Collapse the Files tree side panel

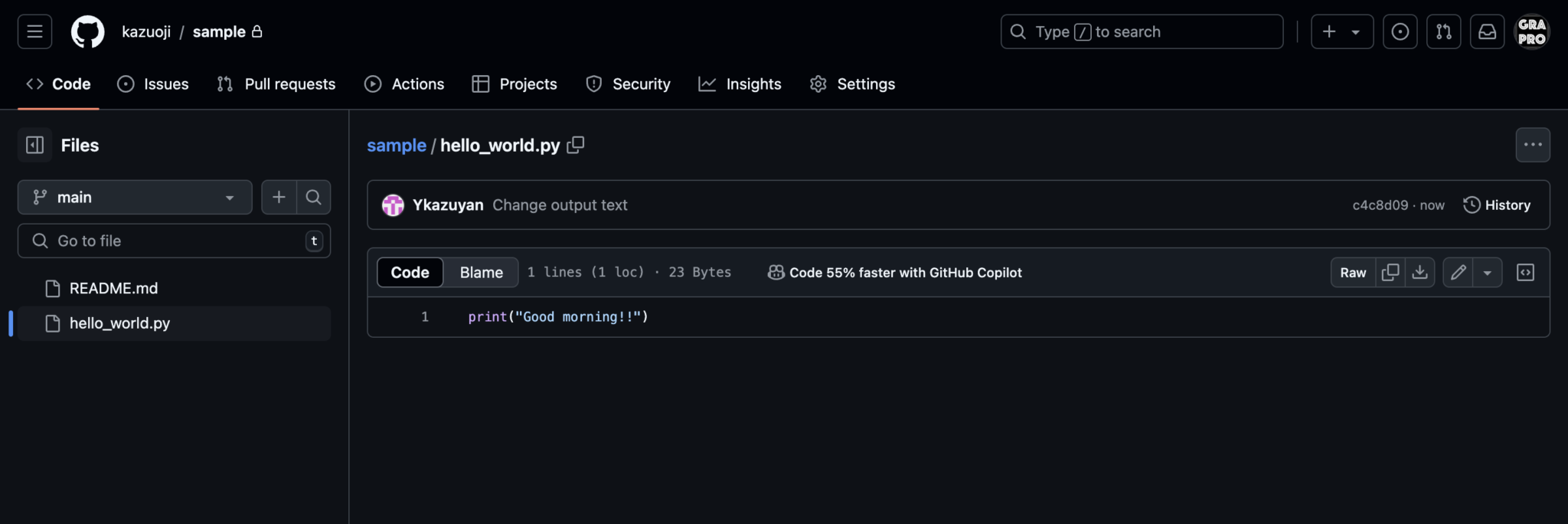pyautogui.click(x=35, y=146)
